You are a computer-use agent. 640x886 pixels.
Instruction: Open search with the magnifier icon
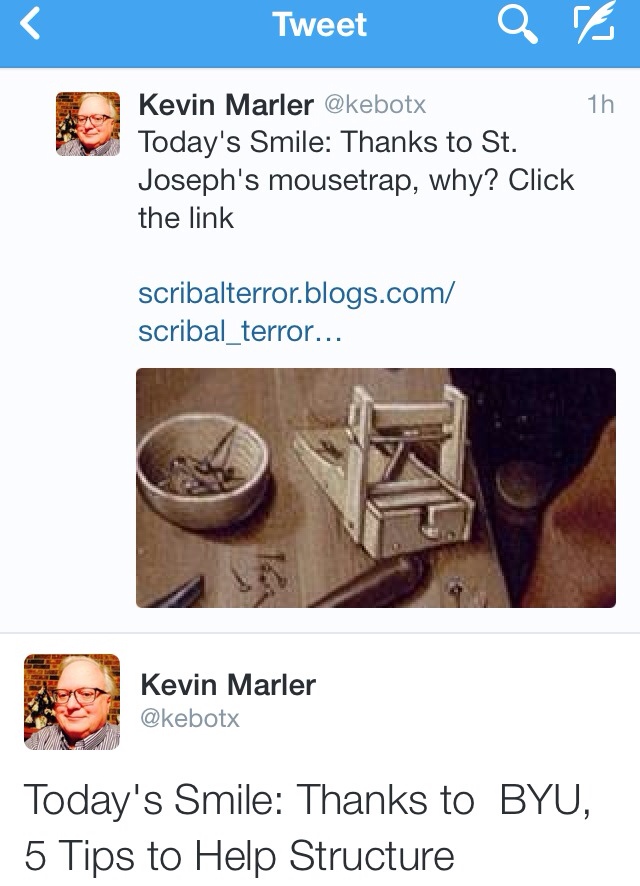(x=517, y=25)
